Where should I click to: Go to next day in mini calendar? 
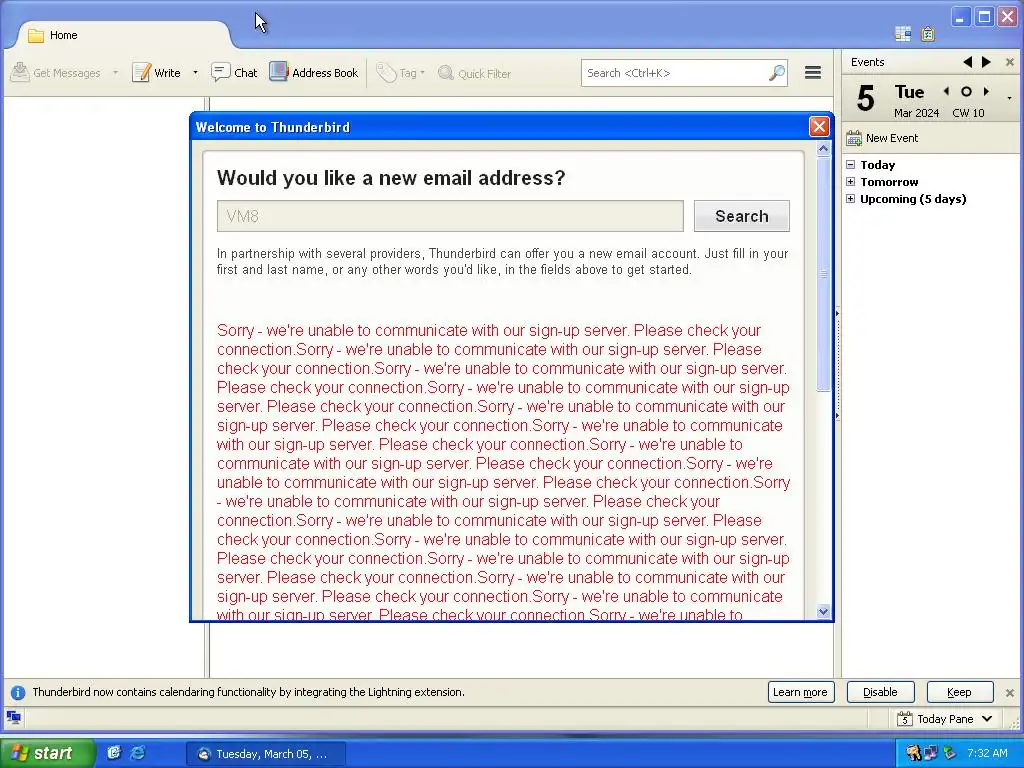click(x=986, y=91)
